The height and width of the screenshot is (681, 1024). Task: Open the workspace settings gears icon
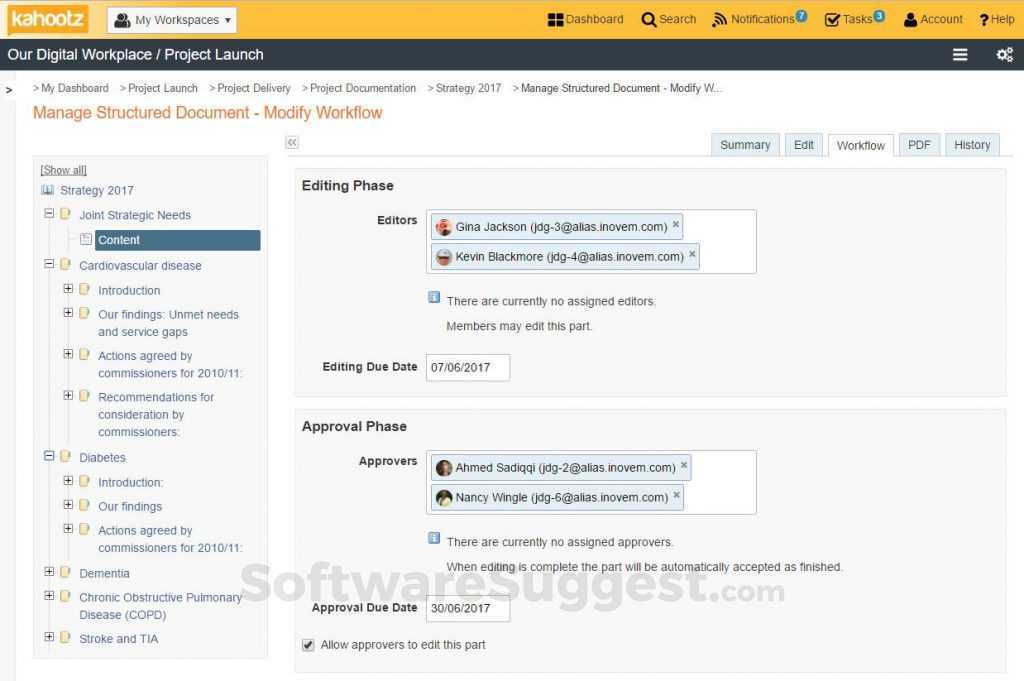click(x=1004, y=55)
